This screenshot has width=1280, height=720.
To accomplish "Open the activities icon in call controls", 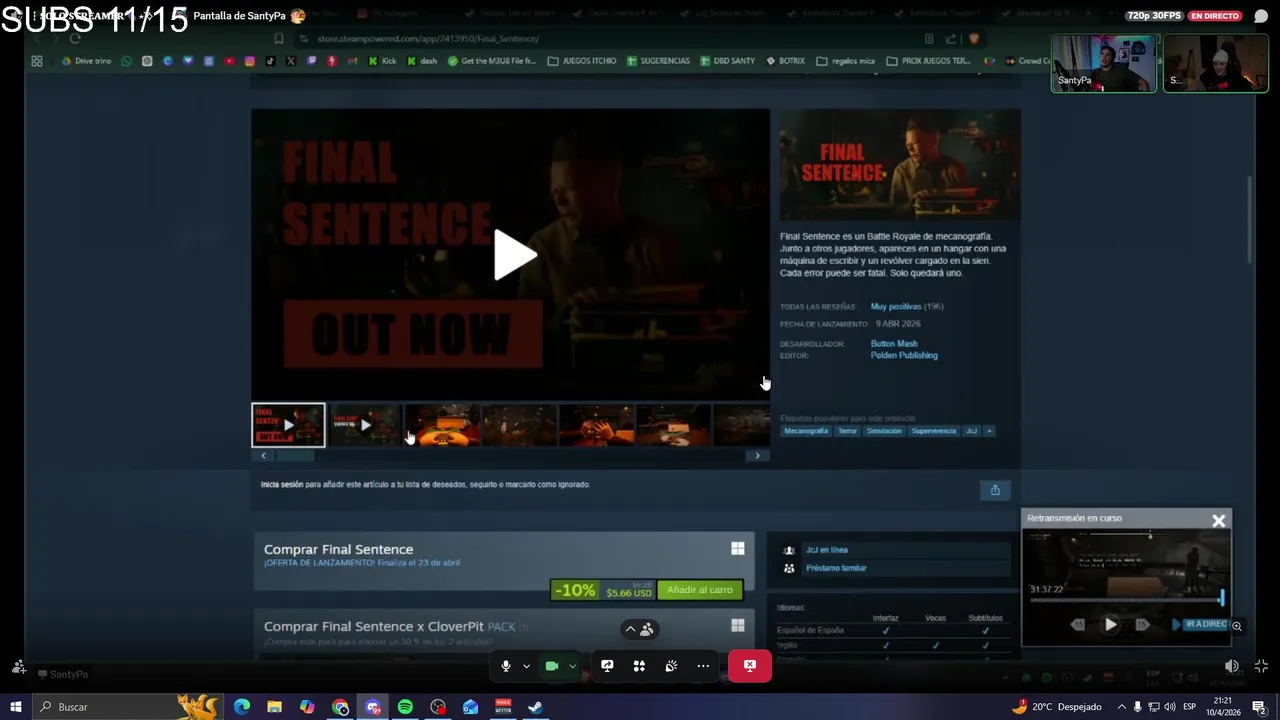I will [639, 666].
